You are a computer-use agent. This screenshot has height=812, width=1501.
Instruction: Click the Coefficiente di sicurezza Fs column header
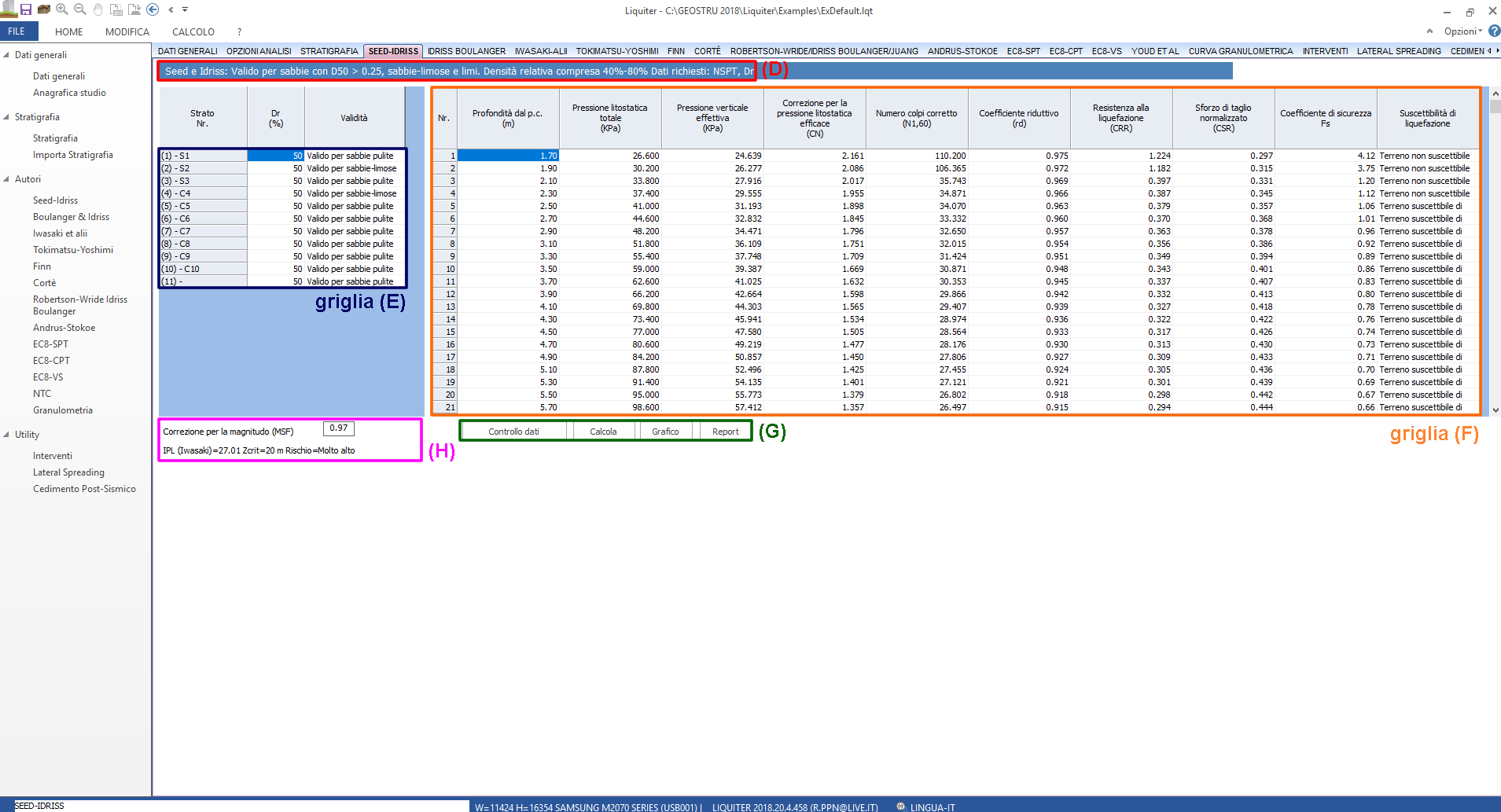tap(1325, 118)
